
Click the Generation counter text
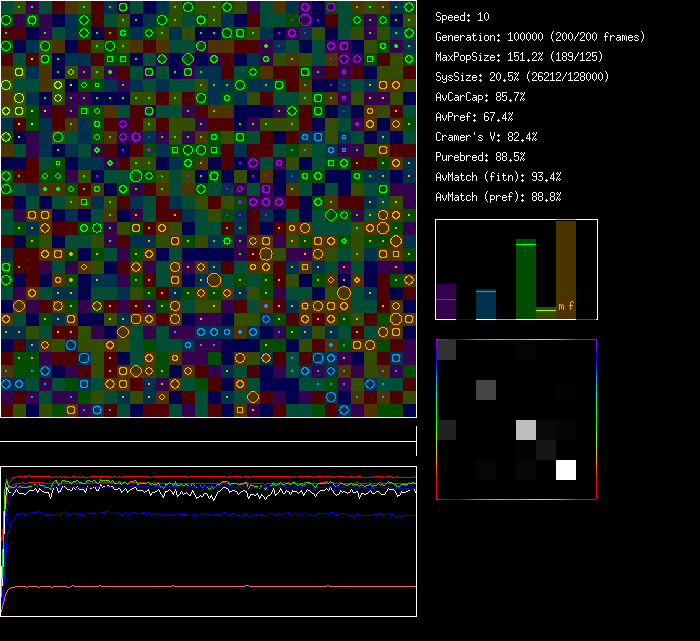[540, 37]
